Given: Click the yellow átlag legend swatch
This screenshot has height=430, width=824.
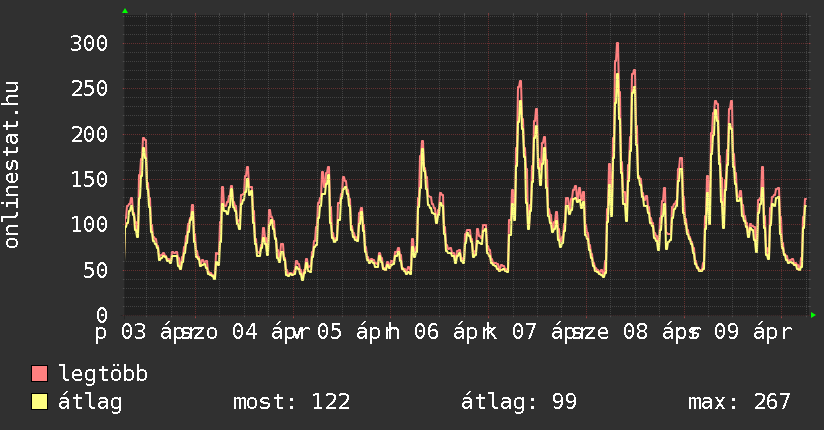Looking at the screenshot, I should 40,402.
